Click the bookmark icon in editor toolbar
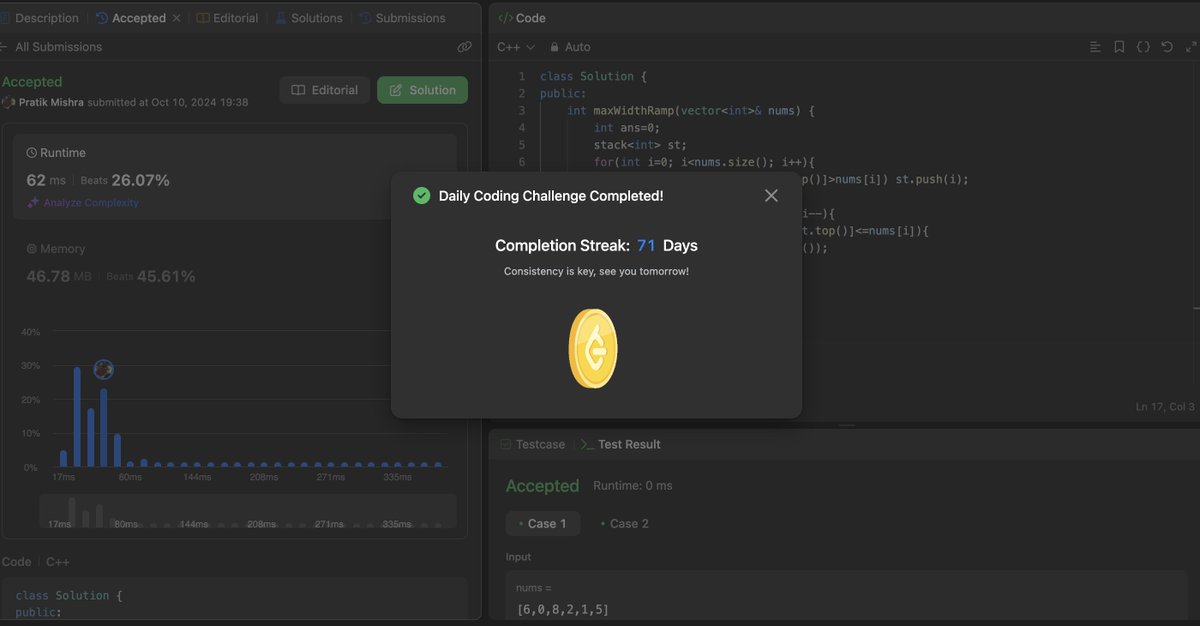The image size is (1200, 626). pos(1119,47)
